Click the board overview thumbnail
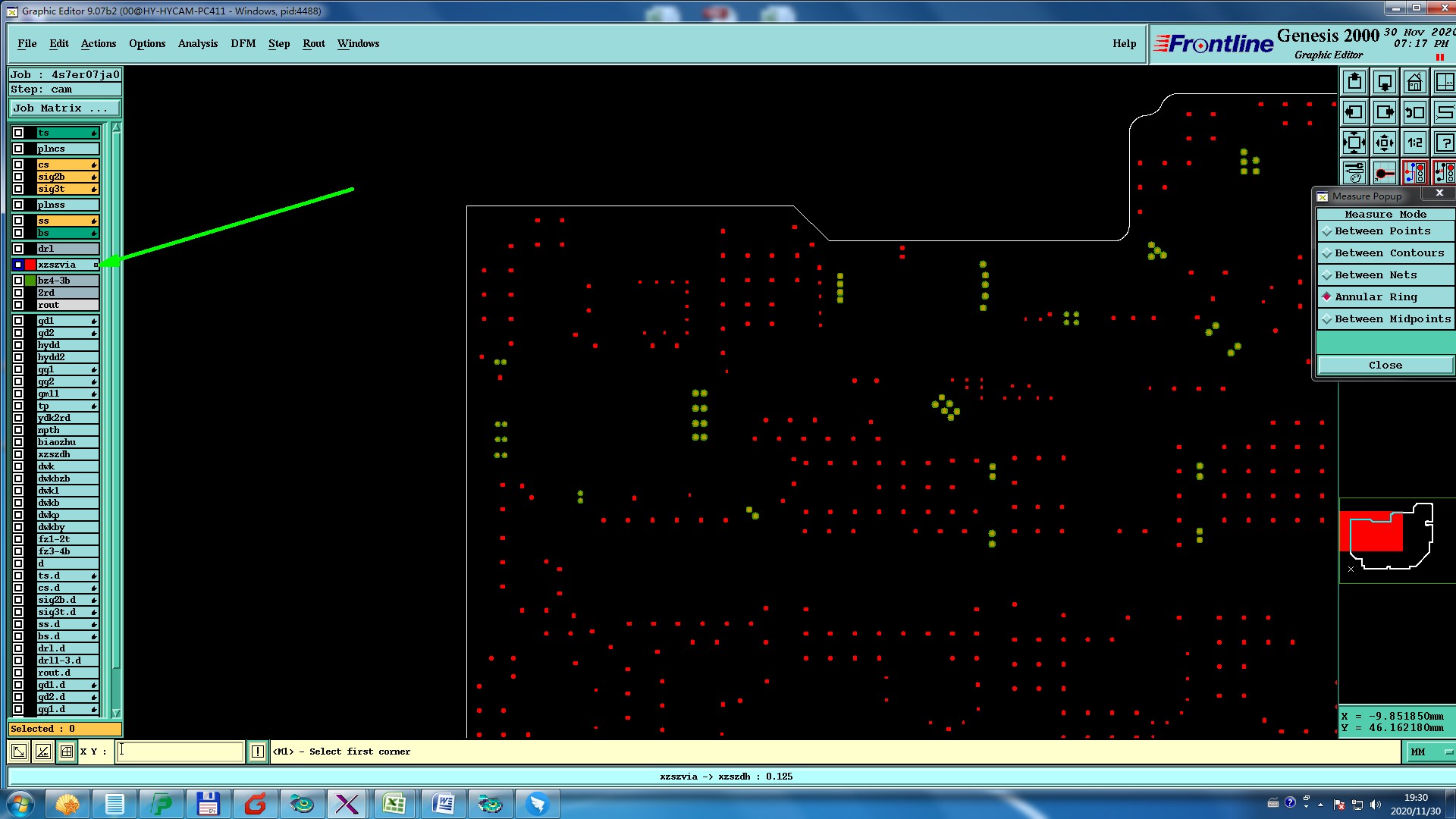This screenshot has width=1456, height=819. (1397, 540)
